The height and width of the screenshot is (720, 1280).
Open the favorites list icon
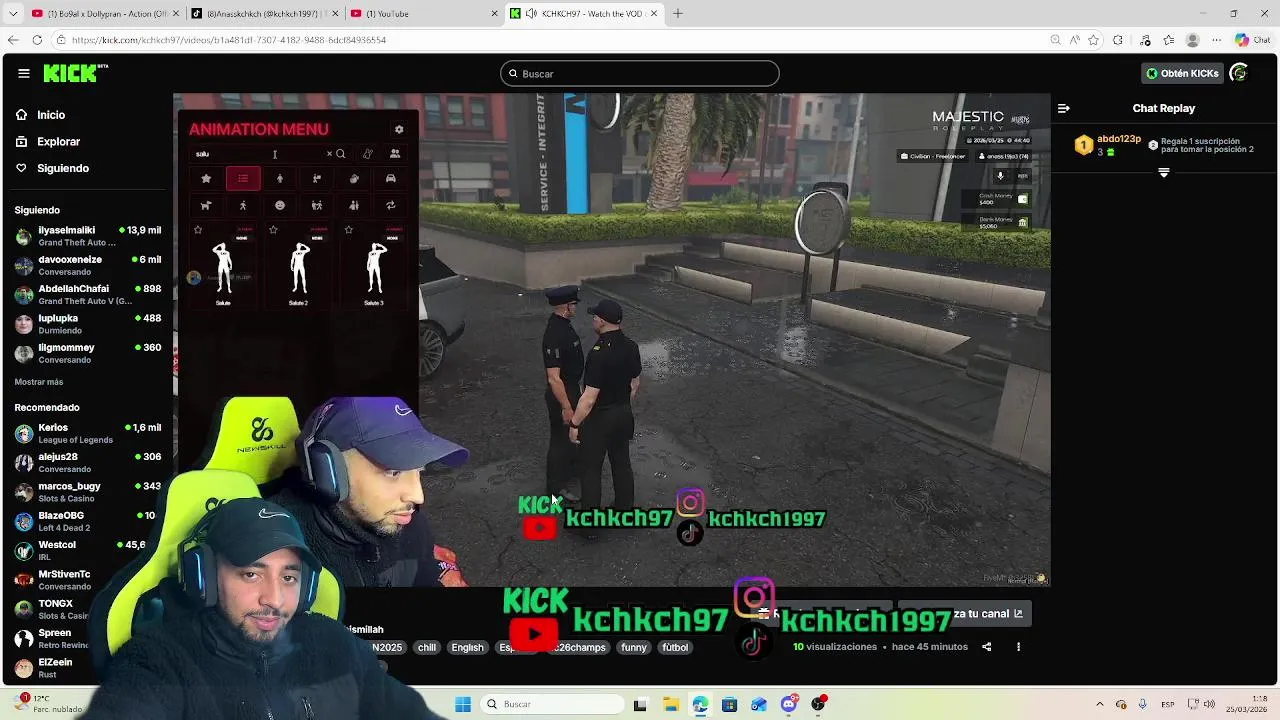[x=1168, y=40]
